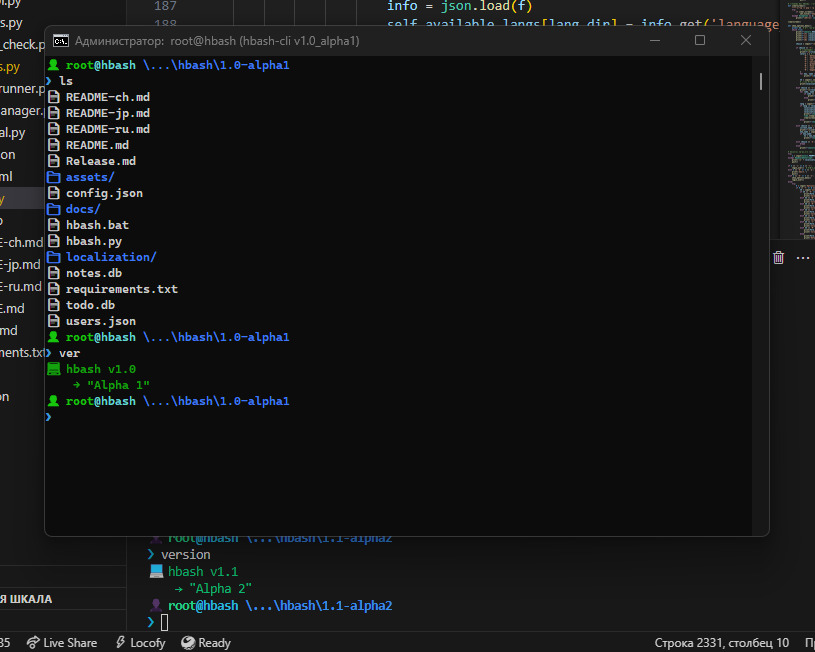Open the terminal panel's more actions ellipsis
The width and height of the screenshot is (815, 652).
tap(802, 257)
